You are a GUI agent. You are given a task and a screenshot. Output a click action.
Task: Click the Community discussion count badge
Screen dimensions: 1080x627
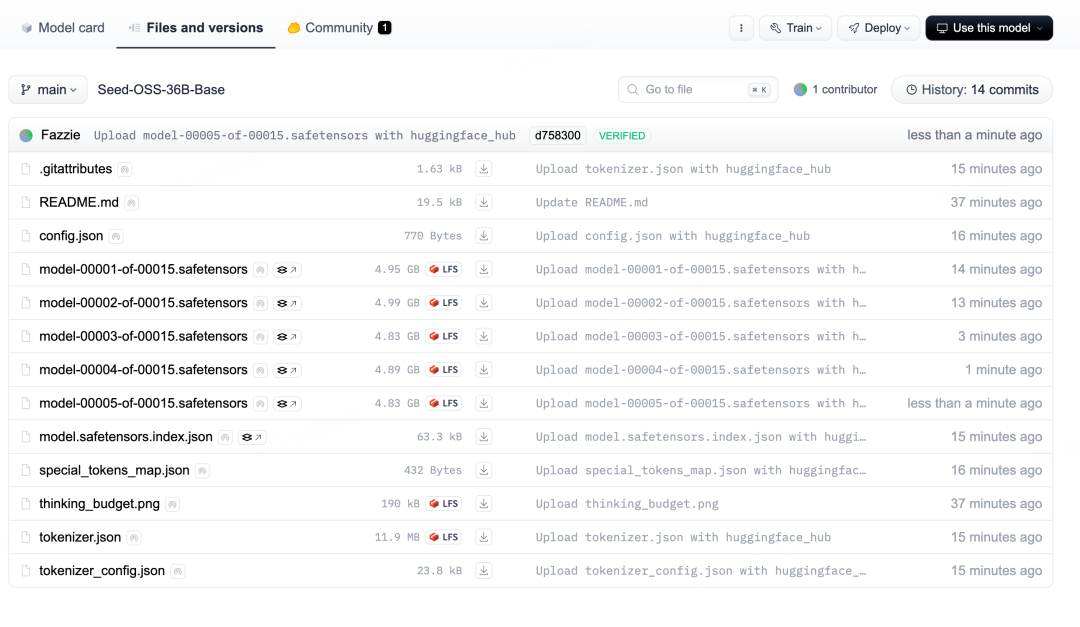384,28
